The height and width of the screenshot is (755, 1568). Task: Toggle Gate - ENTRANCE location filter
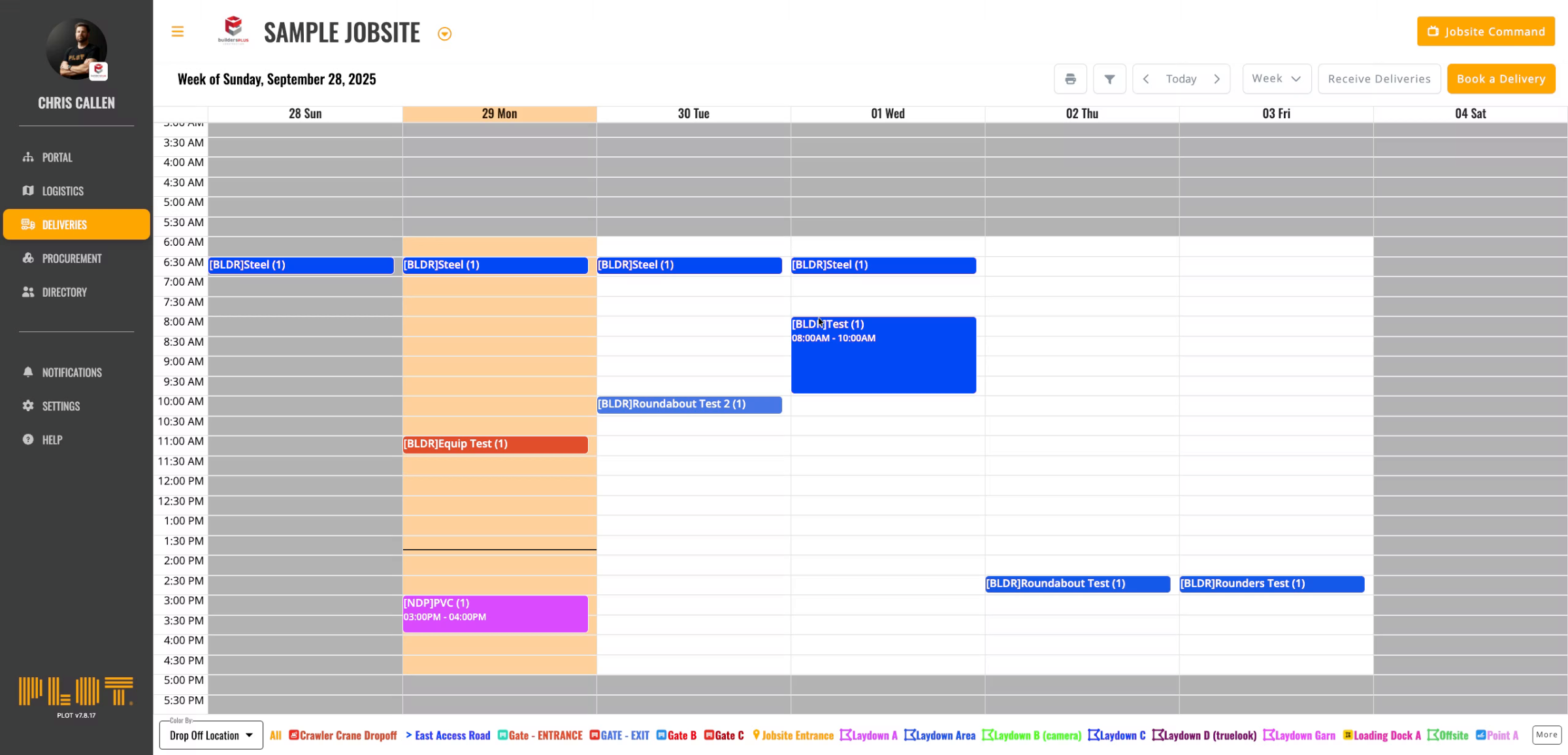[x=540, y=735]
